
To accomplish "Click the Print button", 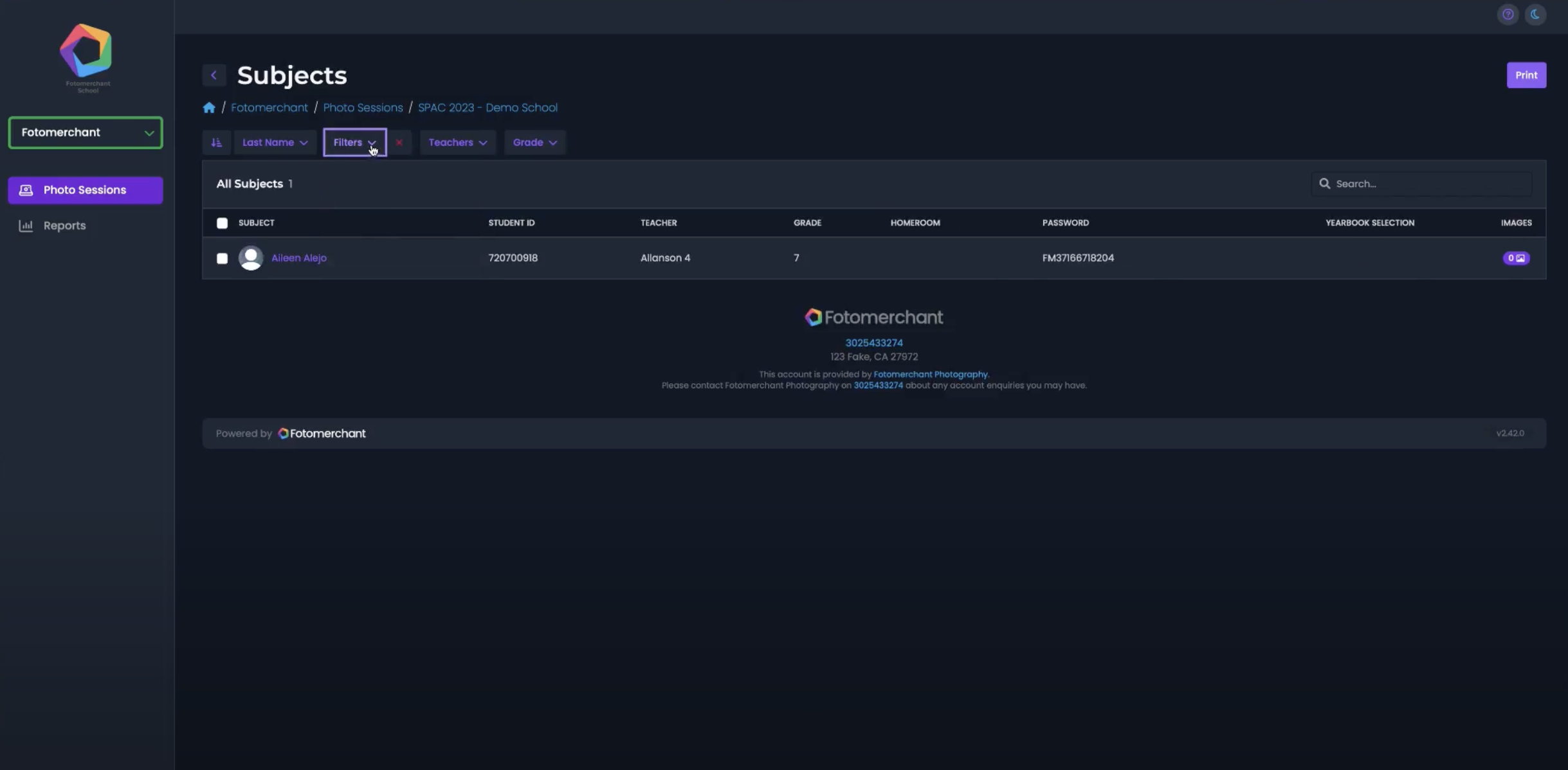I will (1526, 75).
